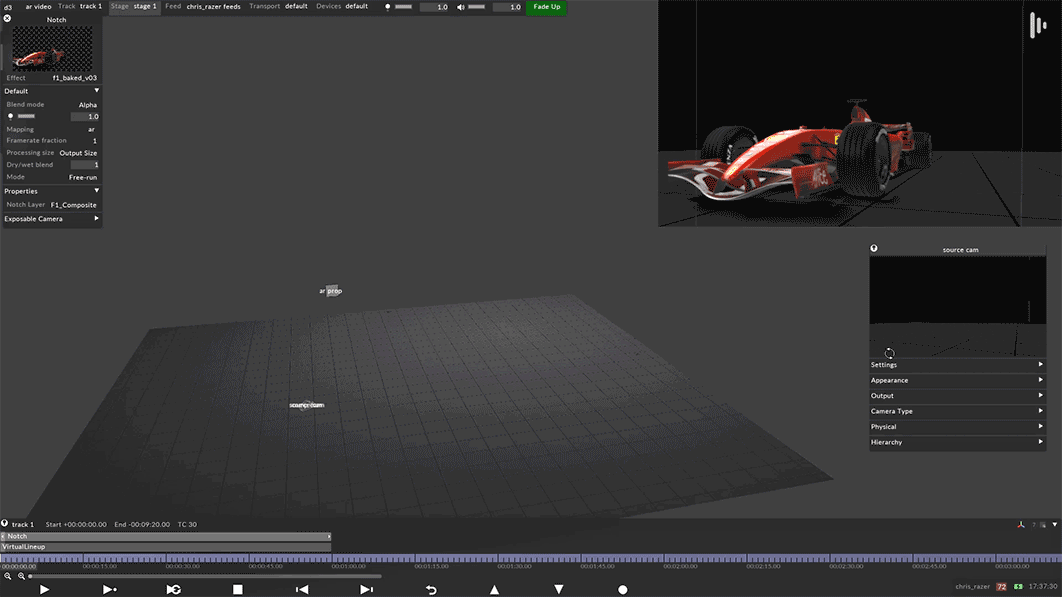The image size is (1062, 597).
Task: Expand the Output section of source cam
Action: 957,396
